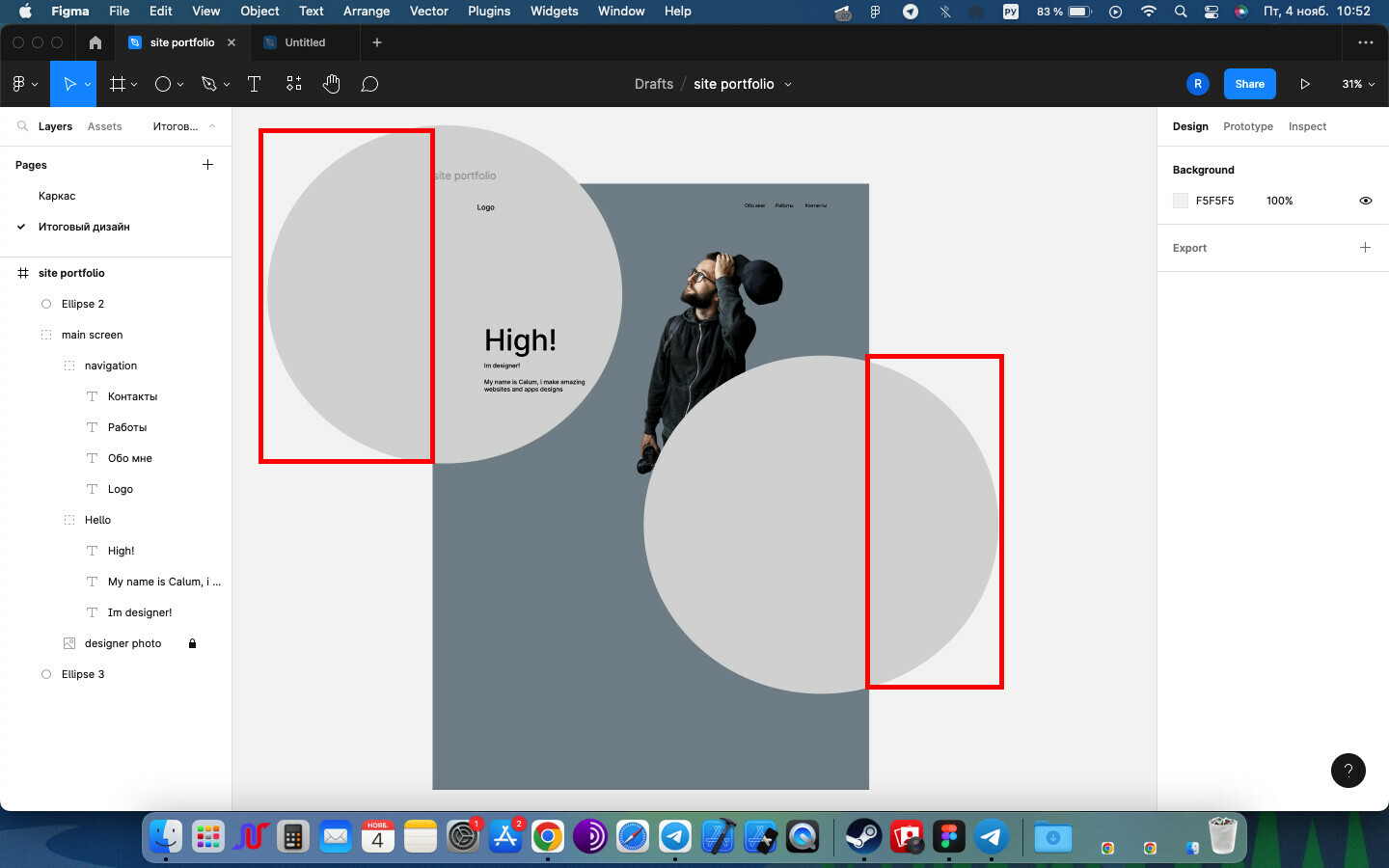
Task: Unlock the designer photo layer lock
Action: coord(192,643)
